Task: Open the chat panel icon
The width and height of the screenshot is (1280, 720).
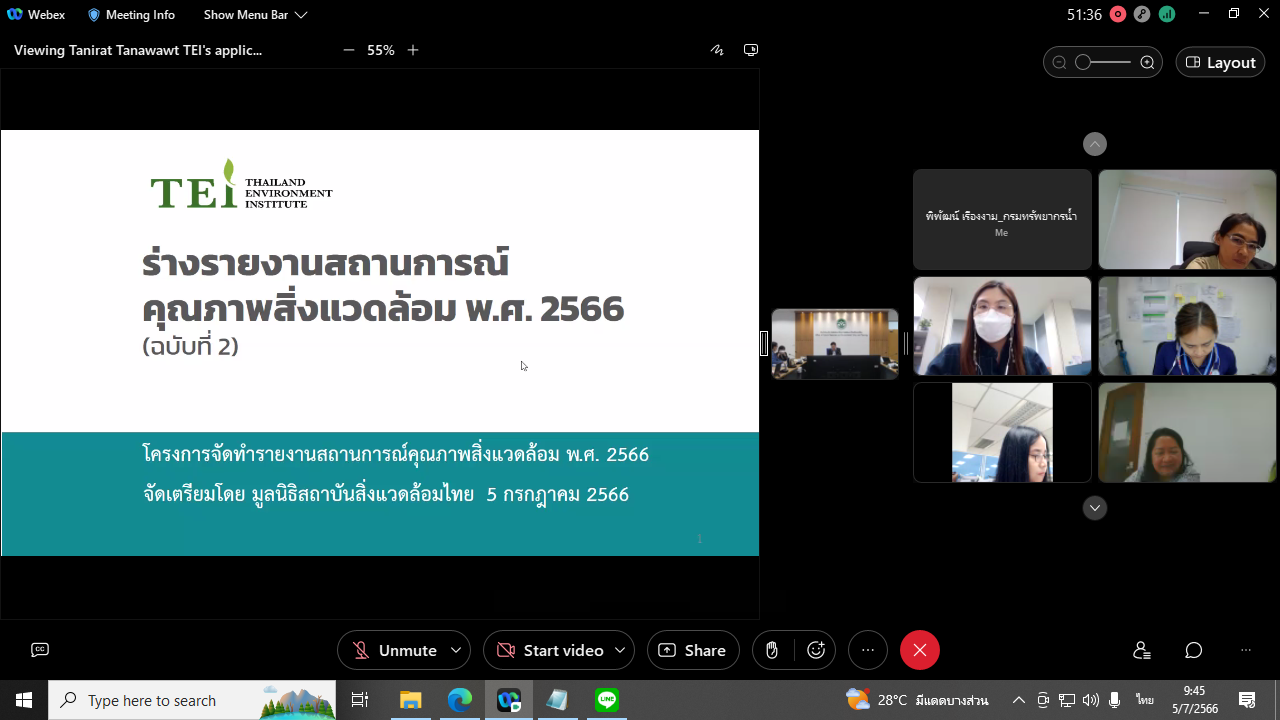Action: click(x=1193, y=650)
